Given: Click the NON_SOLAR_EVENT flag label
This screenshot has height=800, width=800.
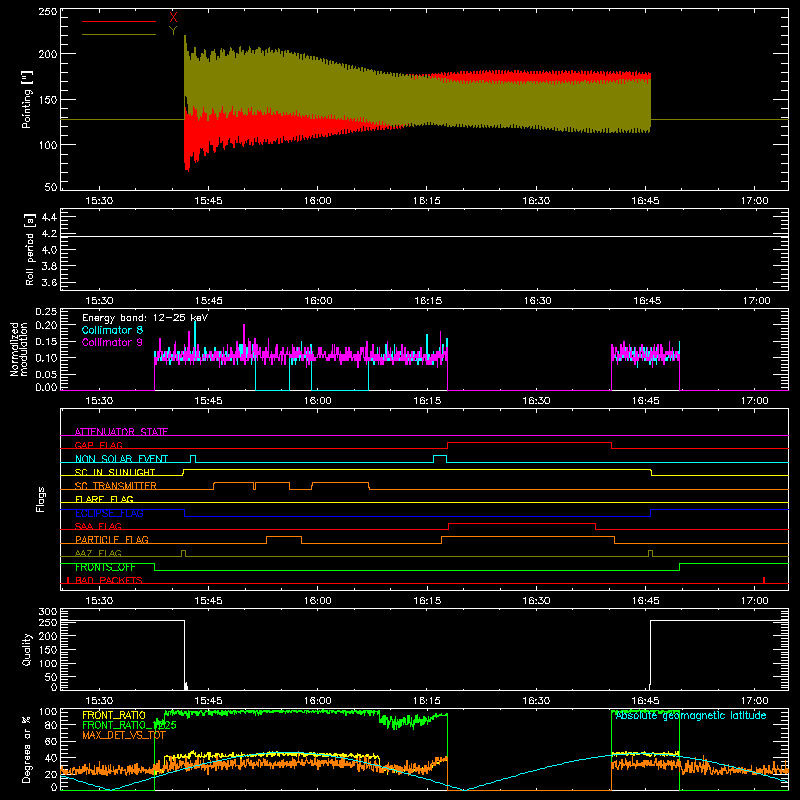Looking at the screenshot, I should (x=121, y=459).
